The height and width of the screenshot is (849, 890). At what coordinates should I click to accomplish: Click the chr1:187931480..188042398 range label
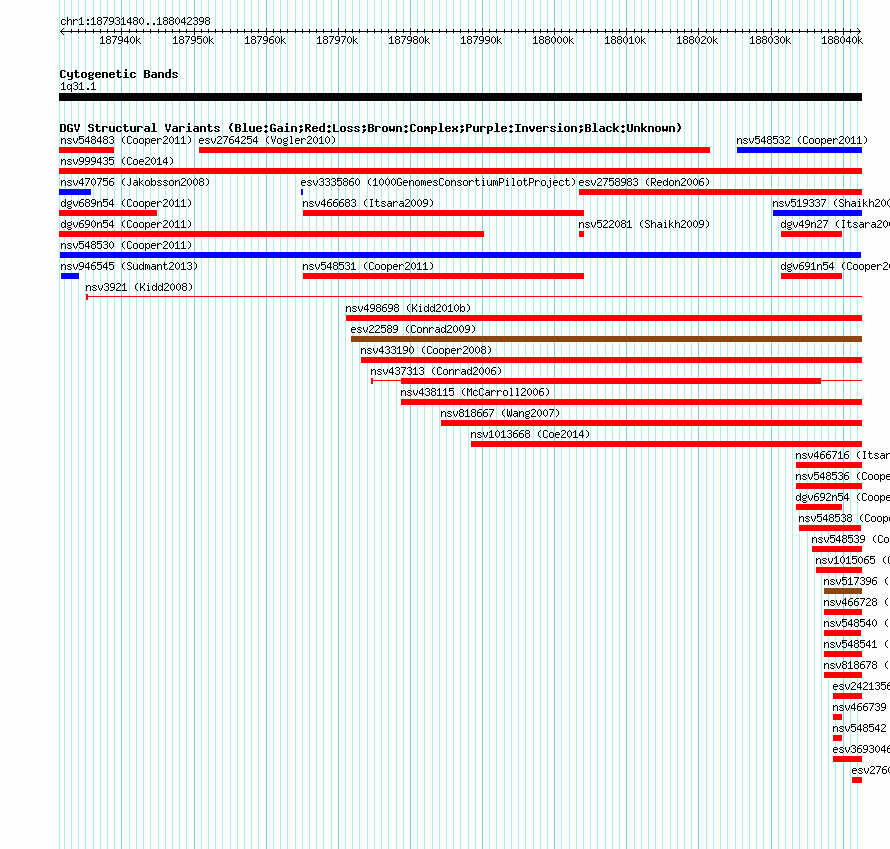point(135,21)
